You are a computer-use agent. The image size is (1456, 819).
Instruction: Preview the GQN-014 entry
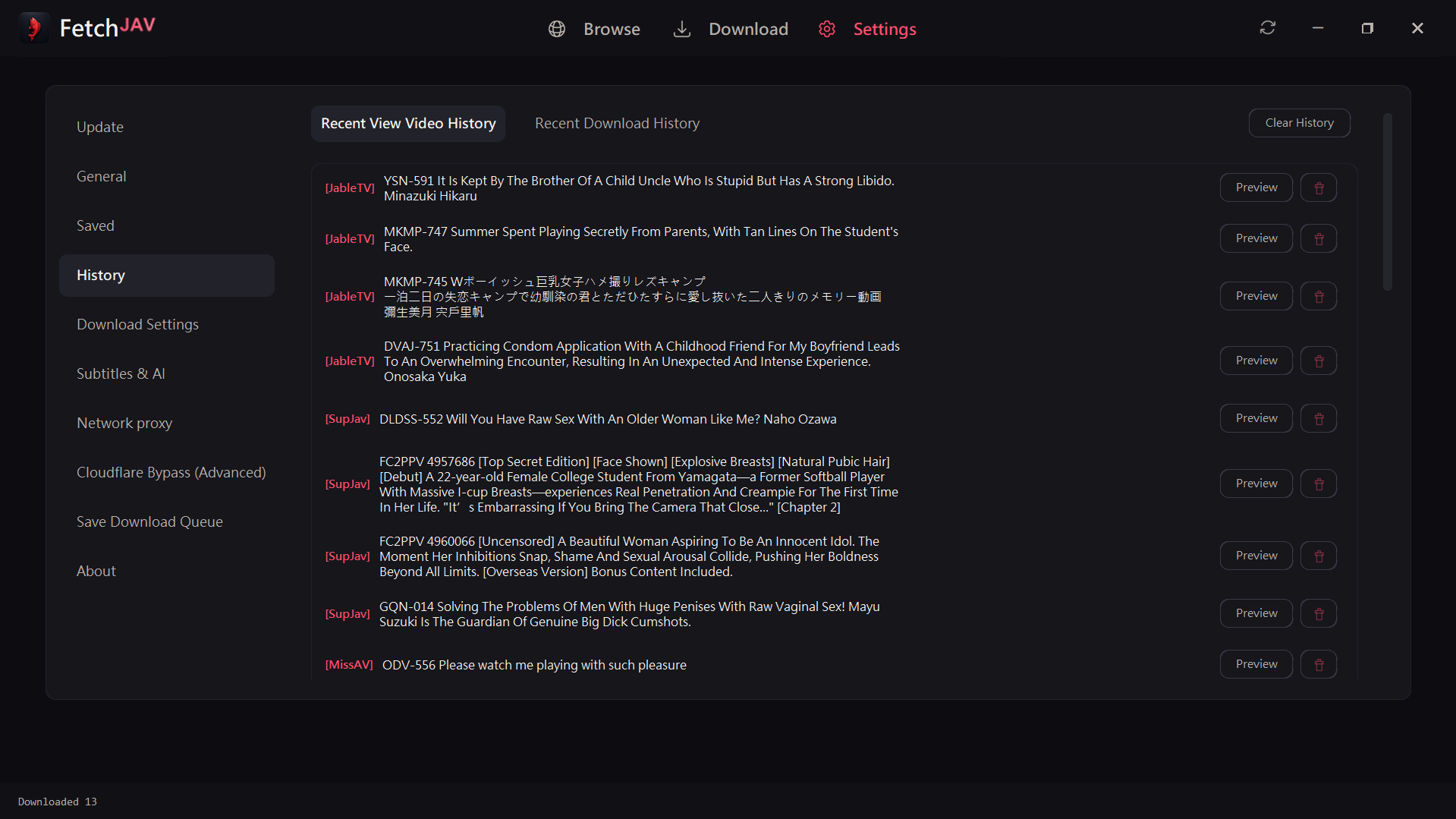pos(1256,613)
